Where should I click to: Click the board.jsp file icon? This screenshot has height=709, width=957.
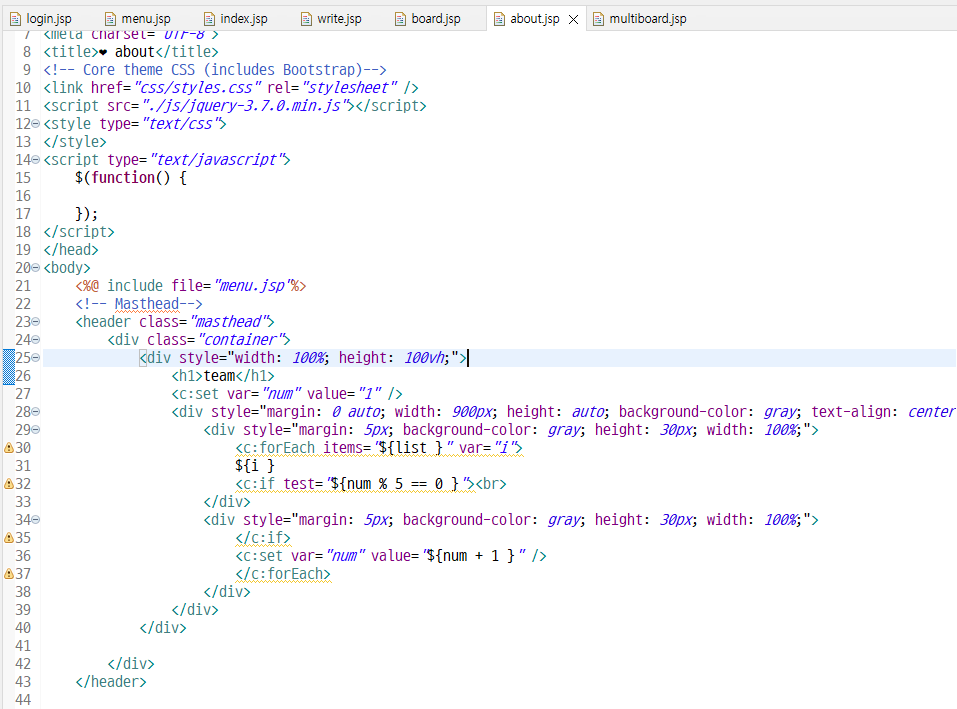point(400,20)
